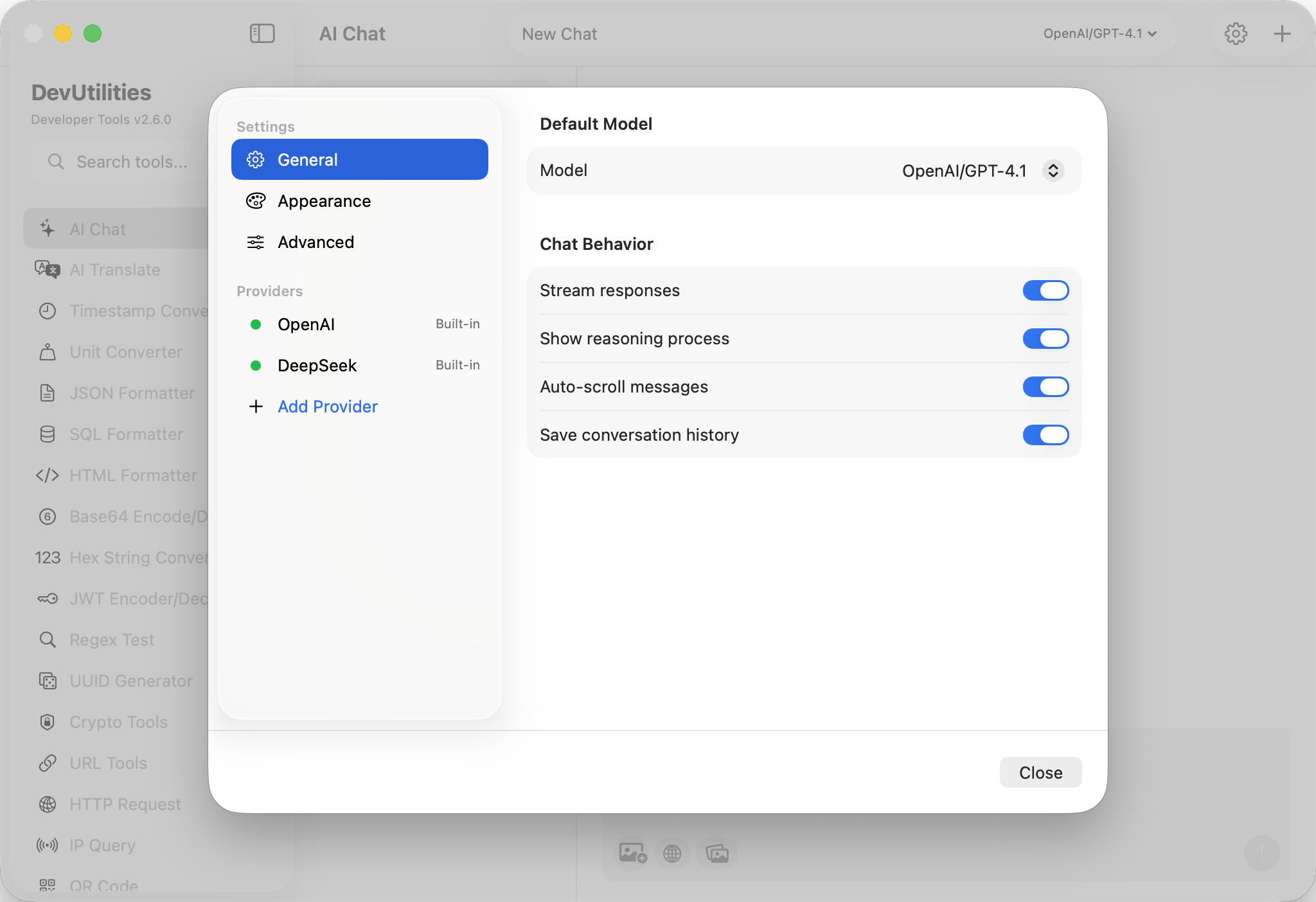This screenshot has width=1316, height=902.
Task: Click the UUID Generator dice icon
Action: 48,681
